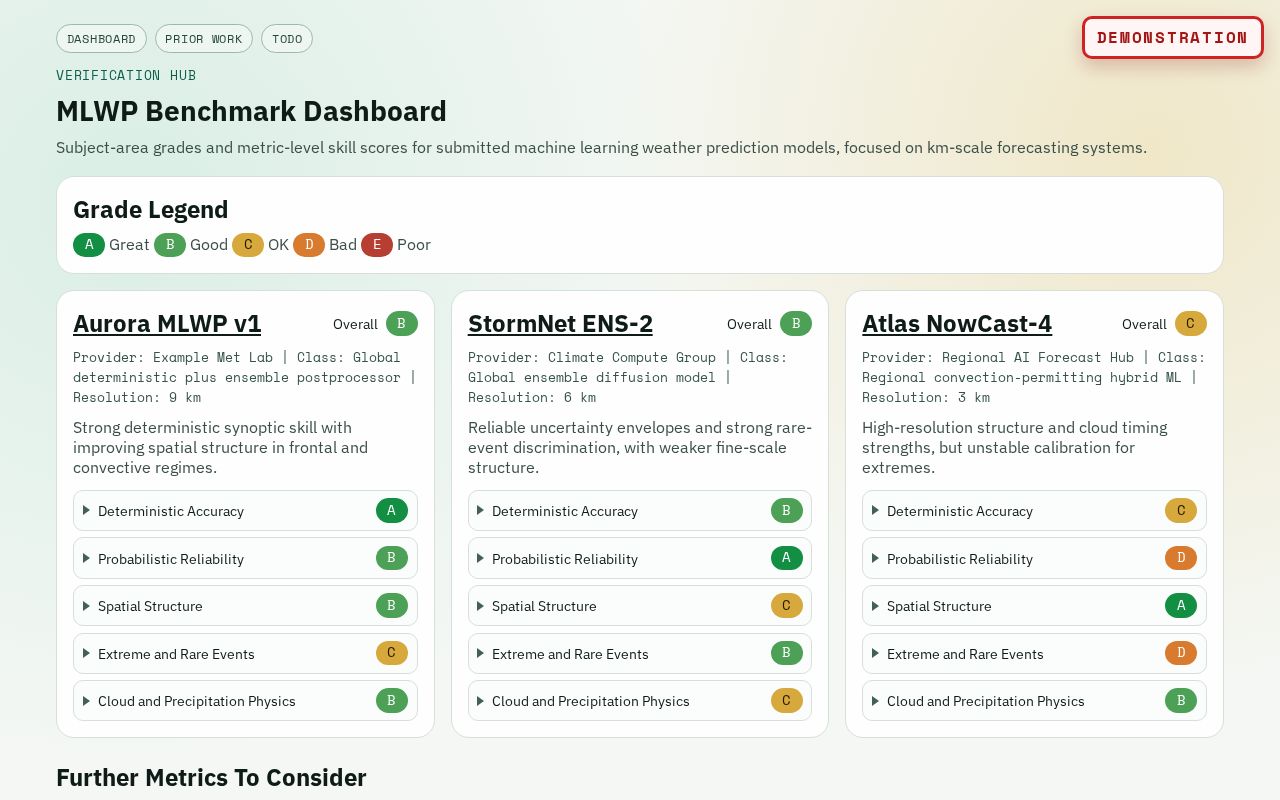The image size is (1280, 800).
Task: Click StormNet ENS-2's Overall B badge
Action: coord(796,324)
